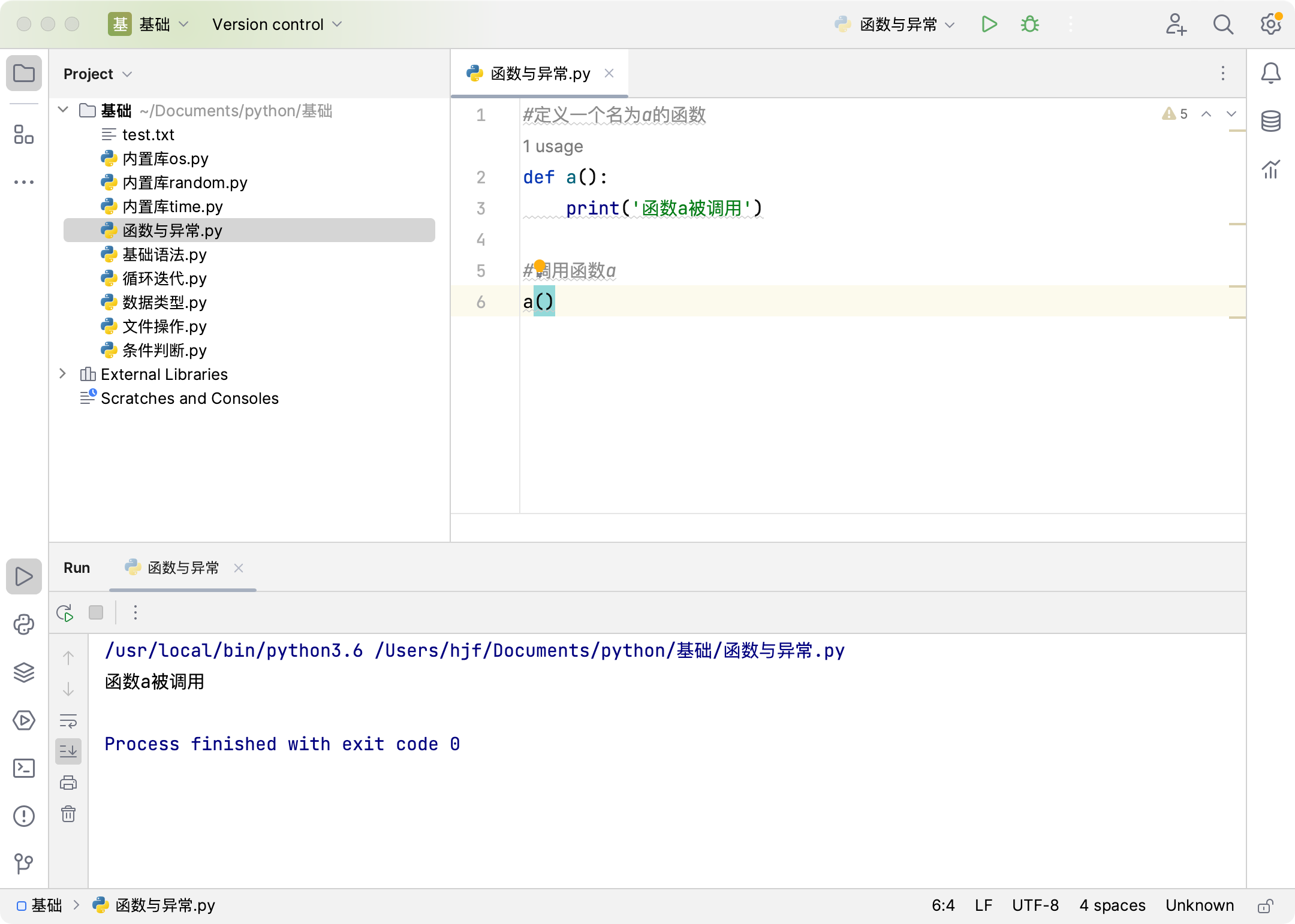Select the 函数与异常.py editor tab
Image resolution: width=1295 pixels, height=924 pixels.
tap(540, 74)
